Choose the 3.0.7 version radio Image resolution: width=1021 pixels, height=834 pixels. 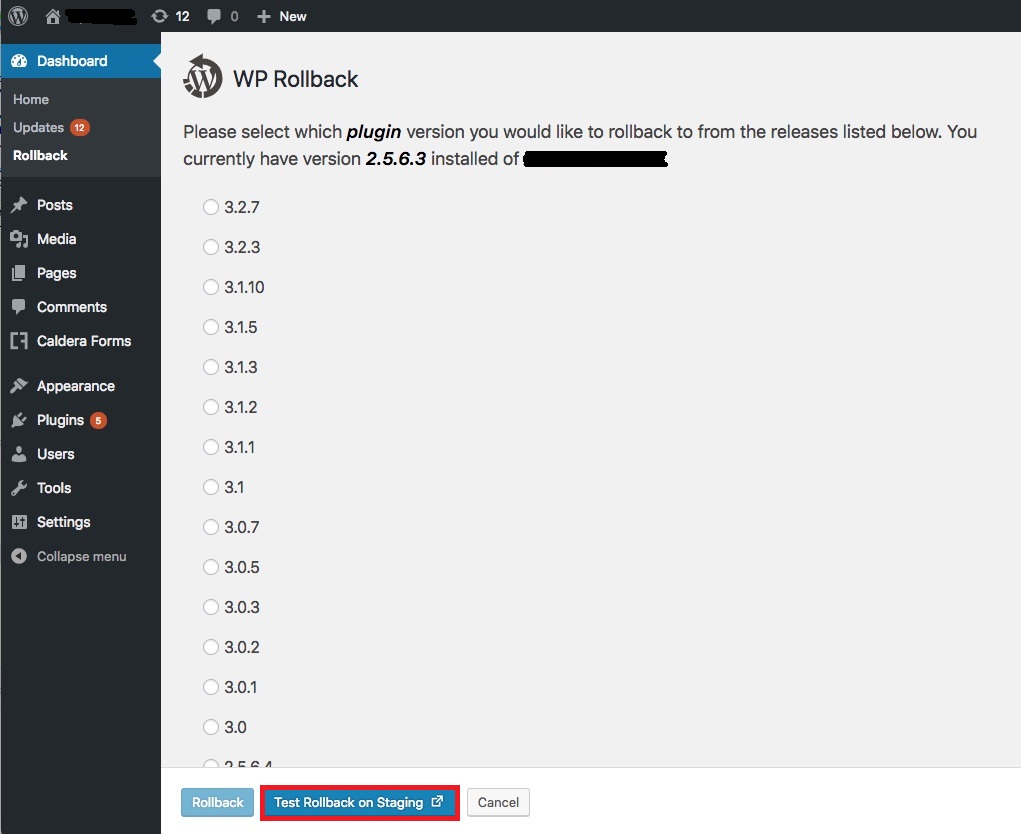pos(210,527)
